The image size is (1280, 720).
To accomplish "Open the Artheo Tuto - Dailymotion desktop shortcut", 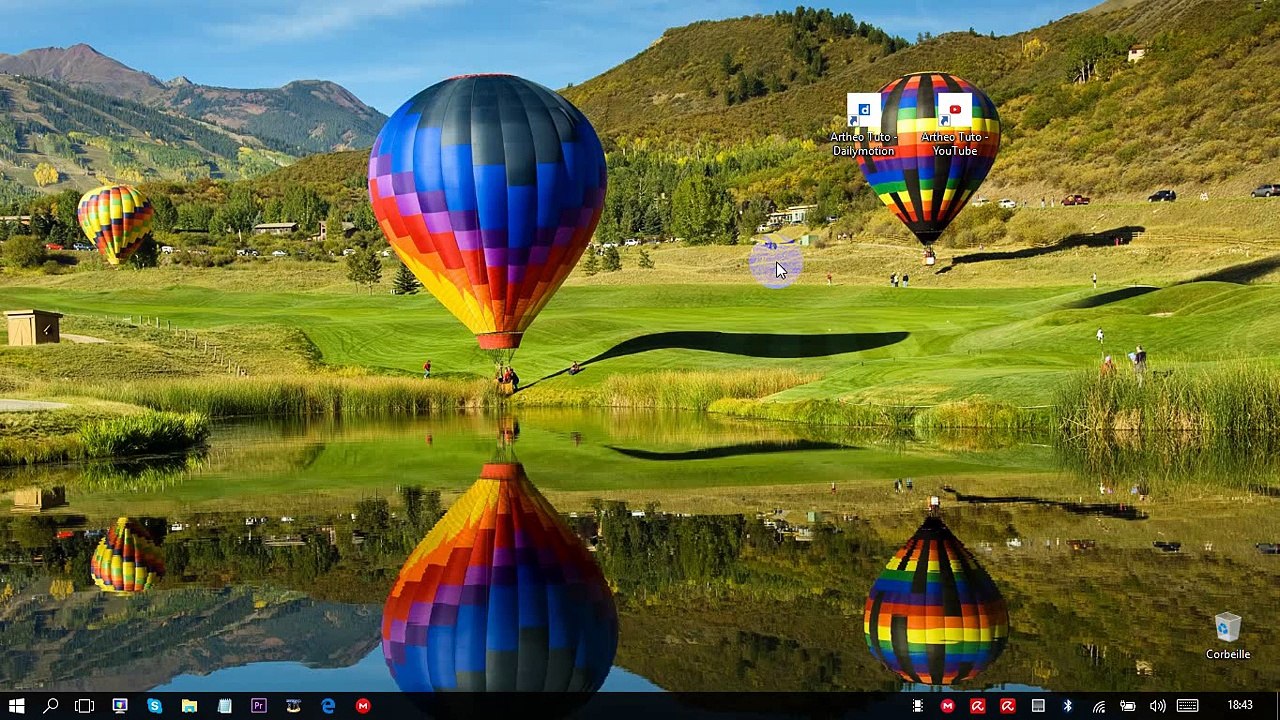I will [x=864, y=126].
